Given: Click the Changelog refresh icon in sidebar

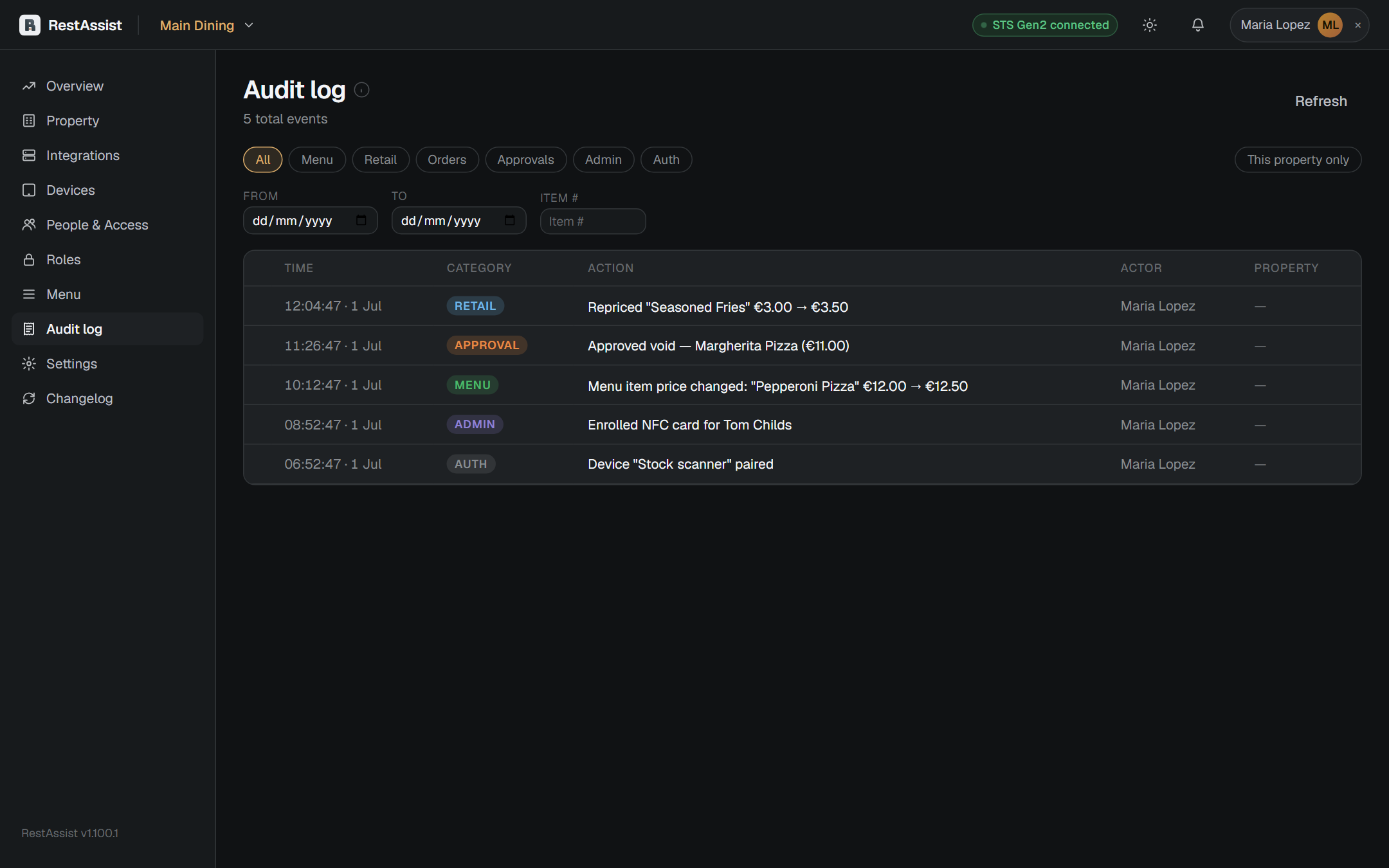Looking at the screenshot, I should pyautogui.click(x=29, y=399).
